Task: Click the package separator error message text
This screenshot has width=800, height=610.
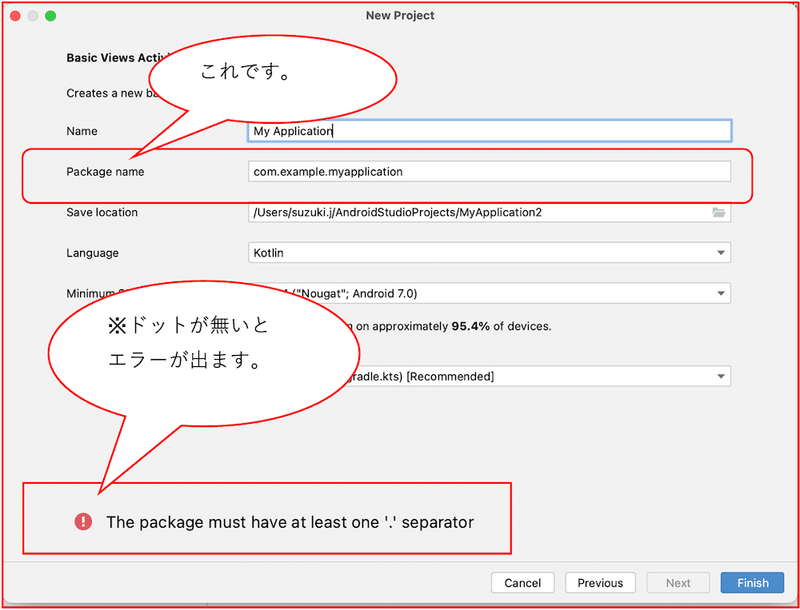Action: click(x=290, y=522)
